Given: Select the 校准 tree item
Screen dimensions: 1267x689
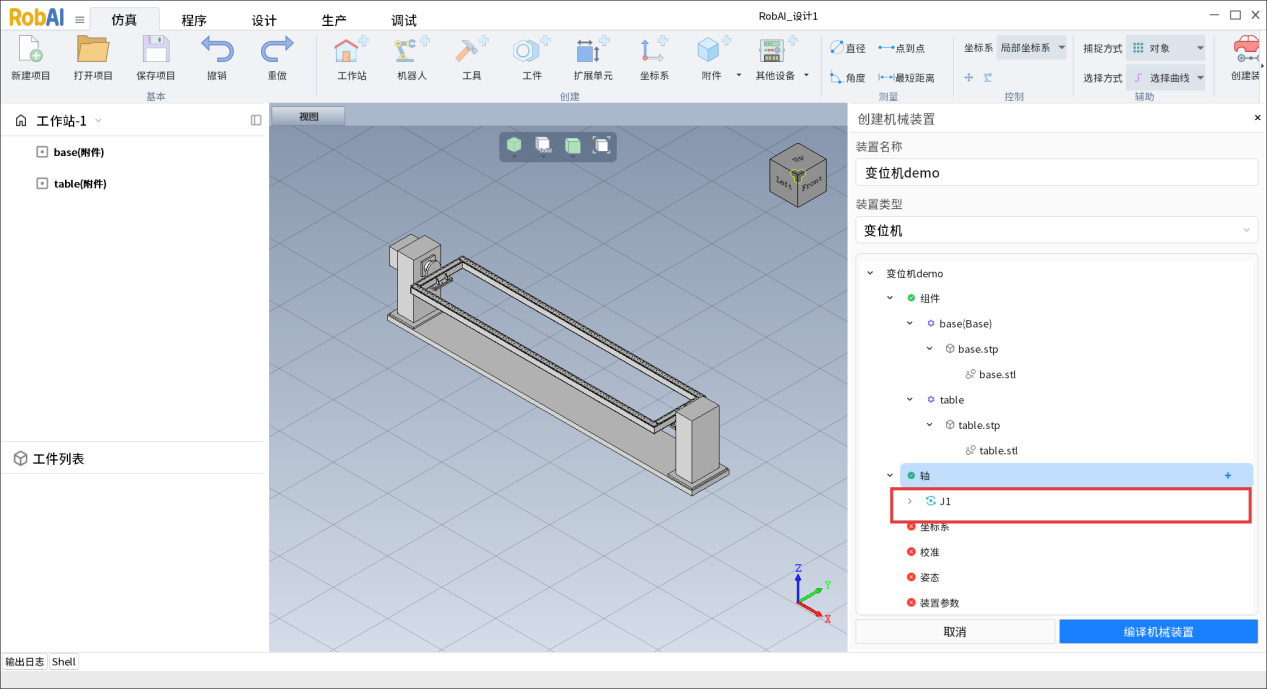Looking at the screenshot, I should coord(929,552).
